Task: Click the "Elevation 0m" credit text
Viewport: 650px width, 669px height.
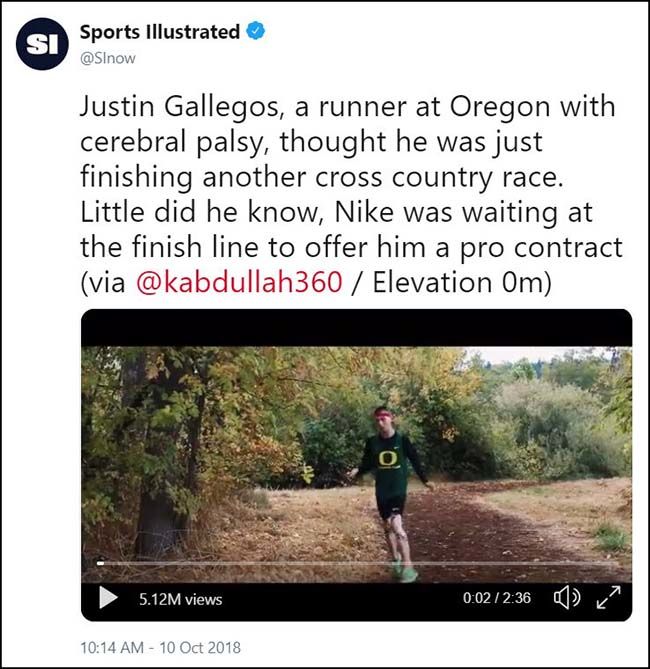Action: (x=463, y=283)
